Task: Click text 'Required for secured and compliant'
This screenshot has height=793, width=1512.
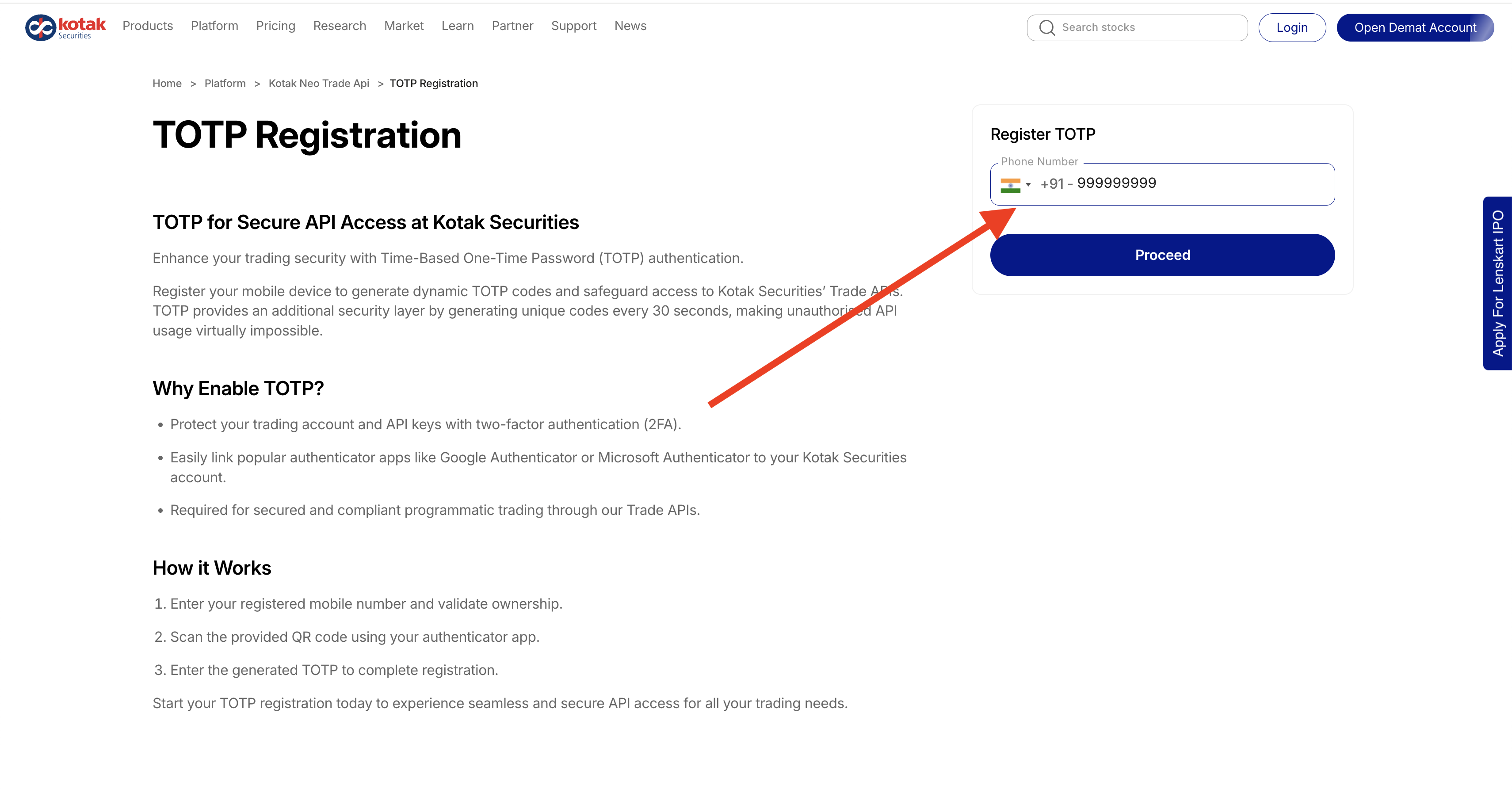Action: [435, 510]
